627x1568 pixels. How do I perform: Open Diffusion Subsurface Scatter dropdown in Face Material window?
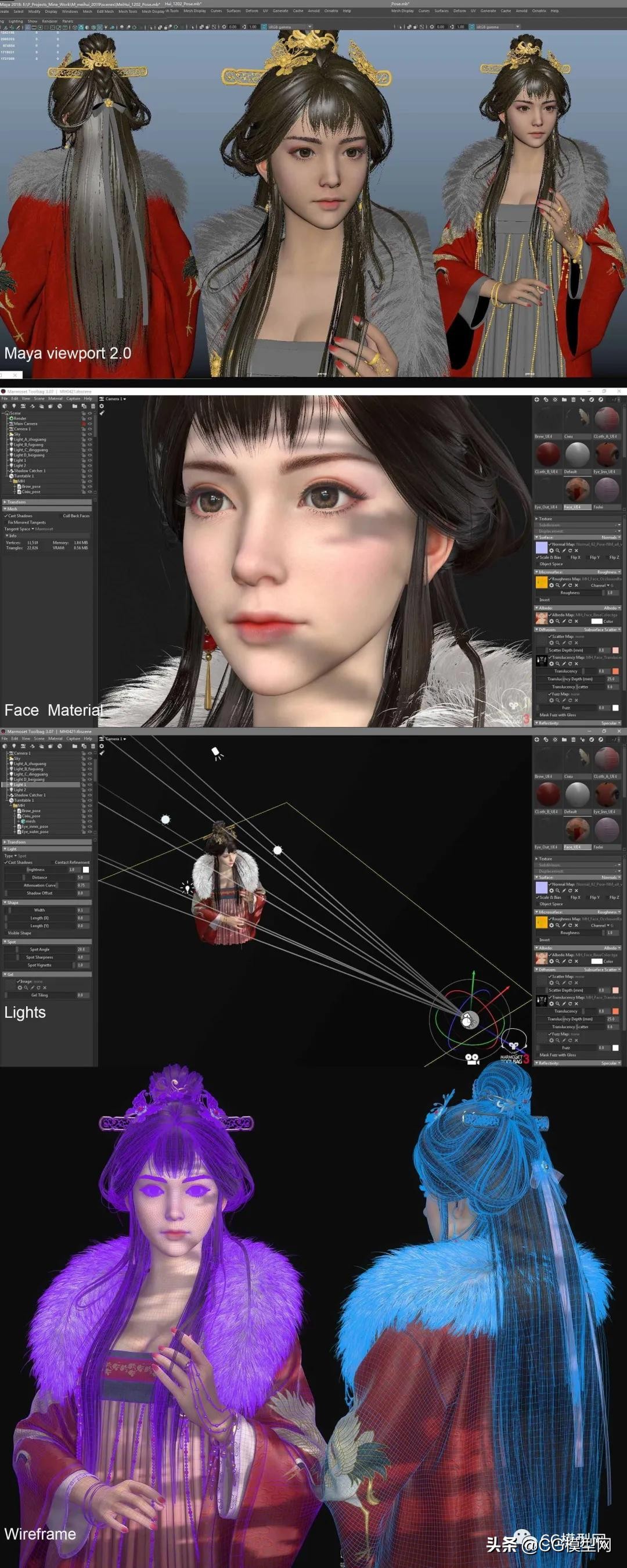(602, 630)
